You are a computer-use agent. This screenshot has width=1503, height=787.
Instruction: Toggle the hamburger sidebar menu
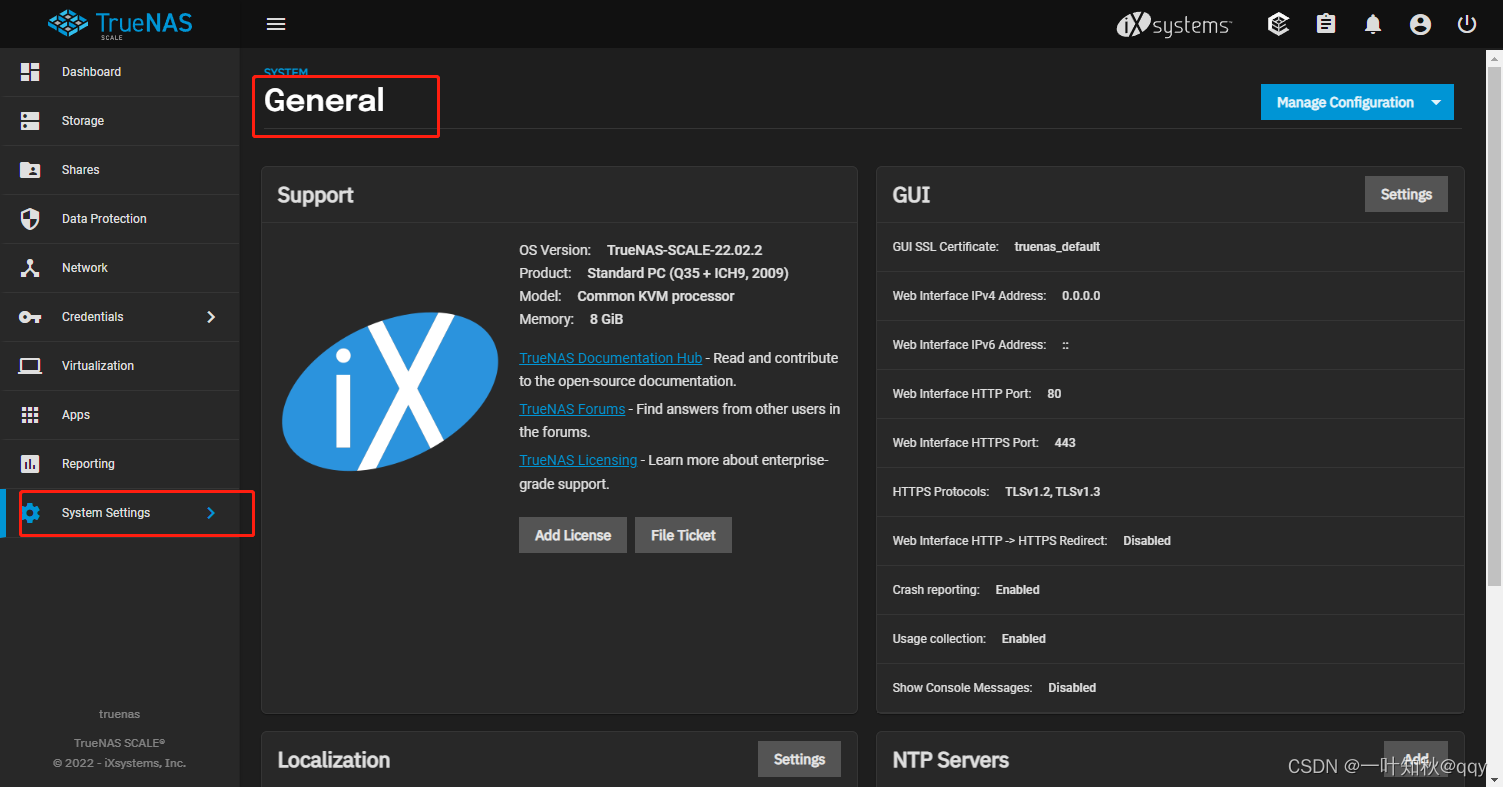point(276,24)
